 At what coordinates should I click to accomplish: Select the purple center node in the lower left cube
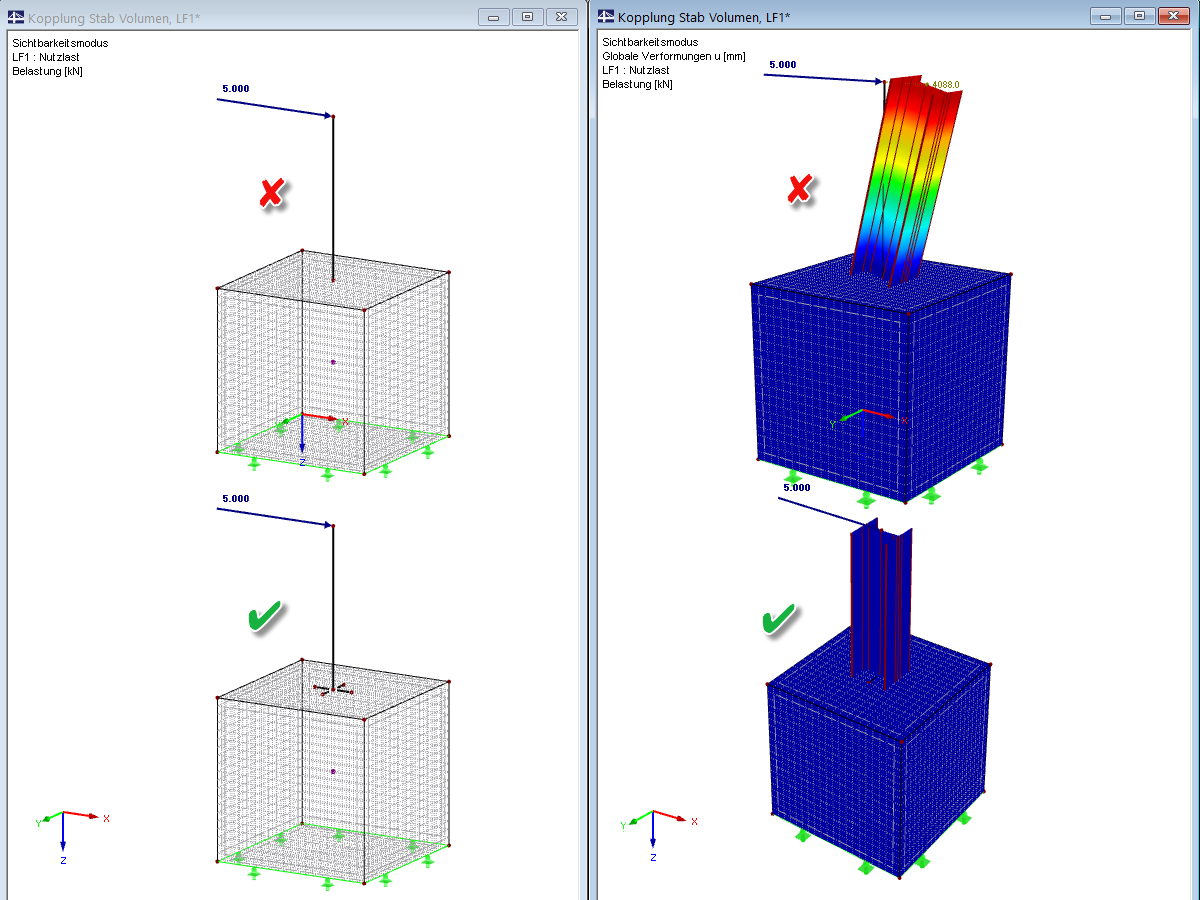click(333, 771)
